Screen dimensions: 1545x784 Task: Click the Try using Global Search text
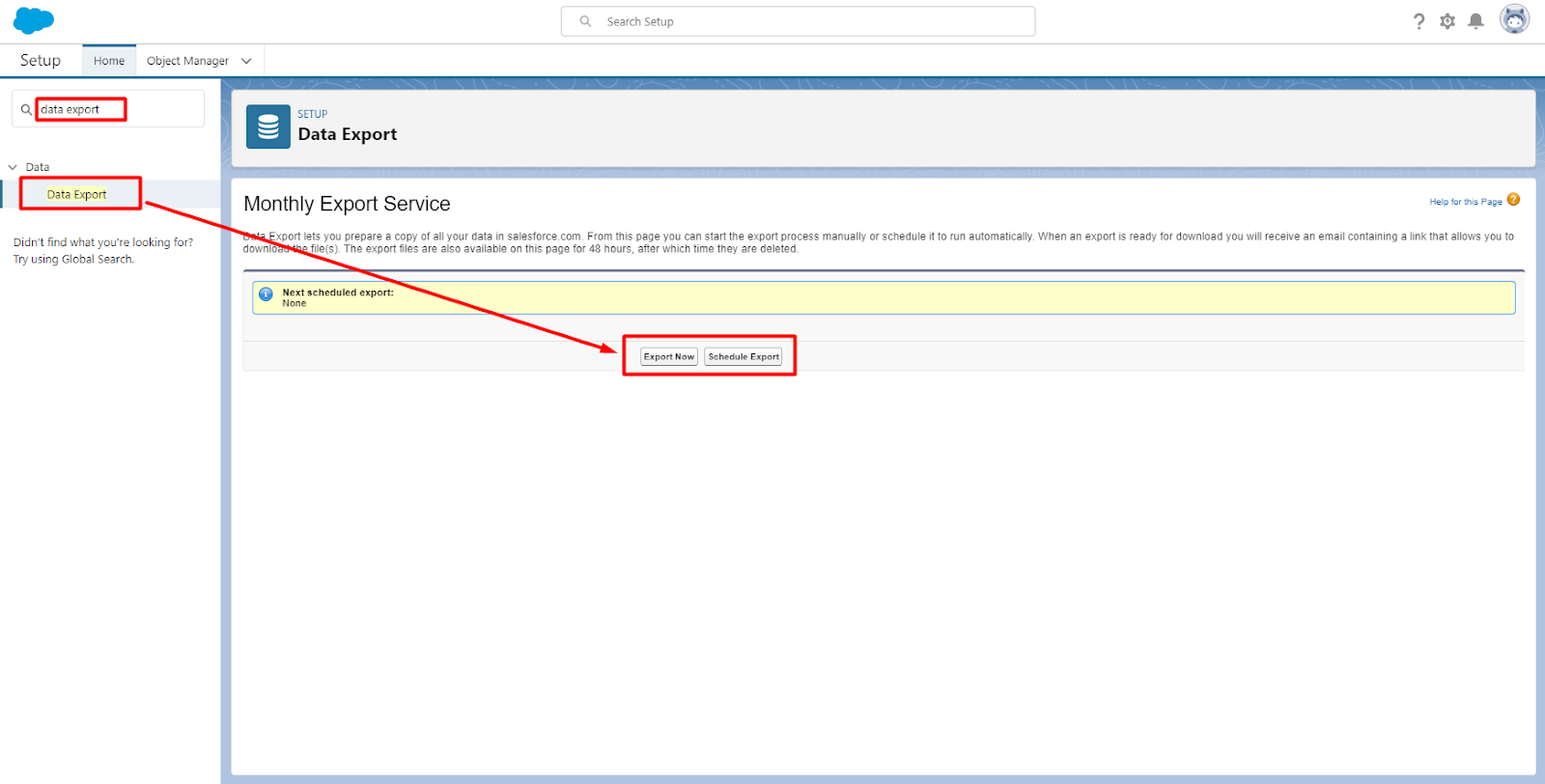[73, 259]
